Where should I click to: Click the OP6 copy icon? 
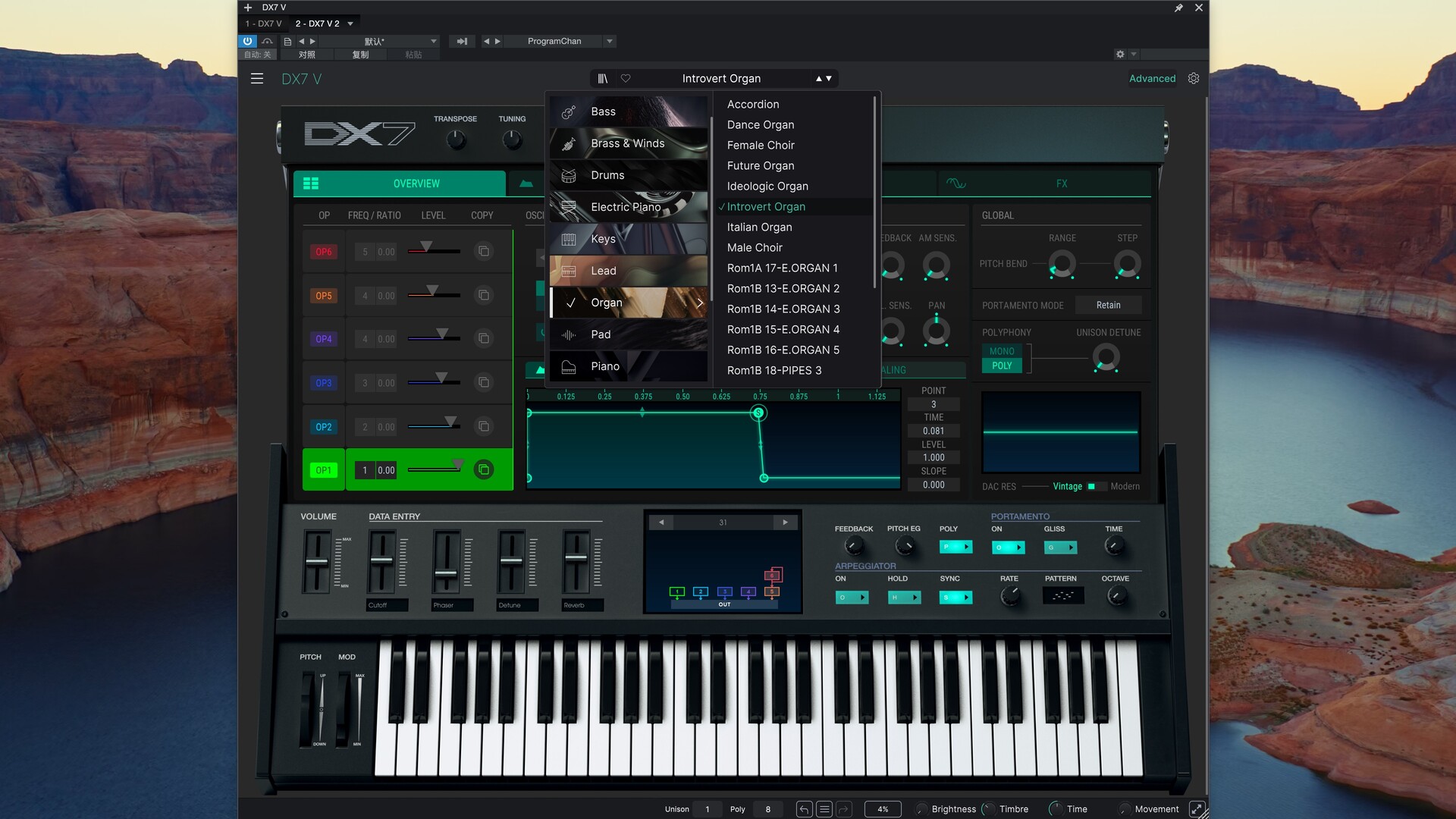coord(484,252)
